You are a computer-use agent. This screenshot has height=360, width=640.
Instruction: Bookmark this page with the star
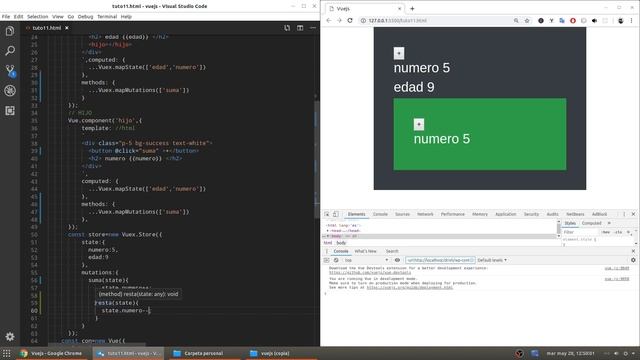[527, 20]
